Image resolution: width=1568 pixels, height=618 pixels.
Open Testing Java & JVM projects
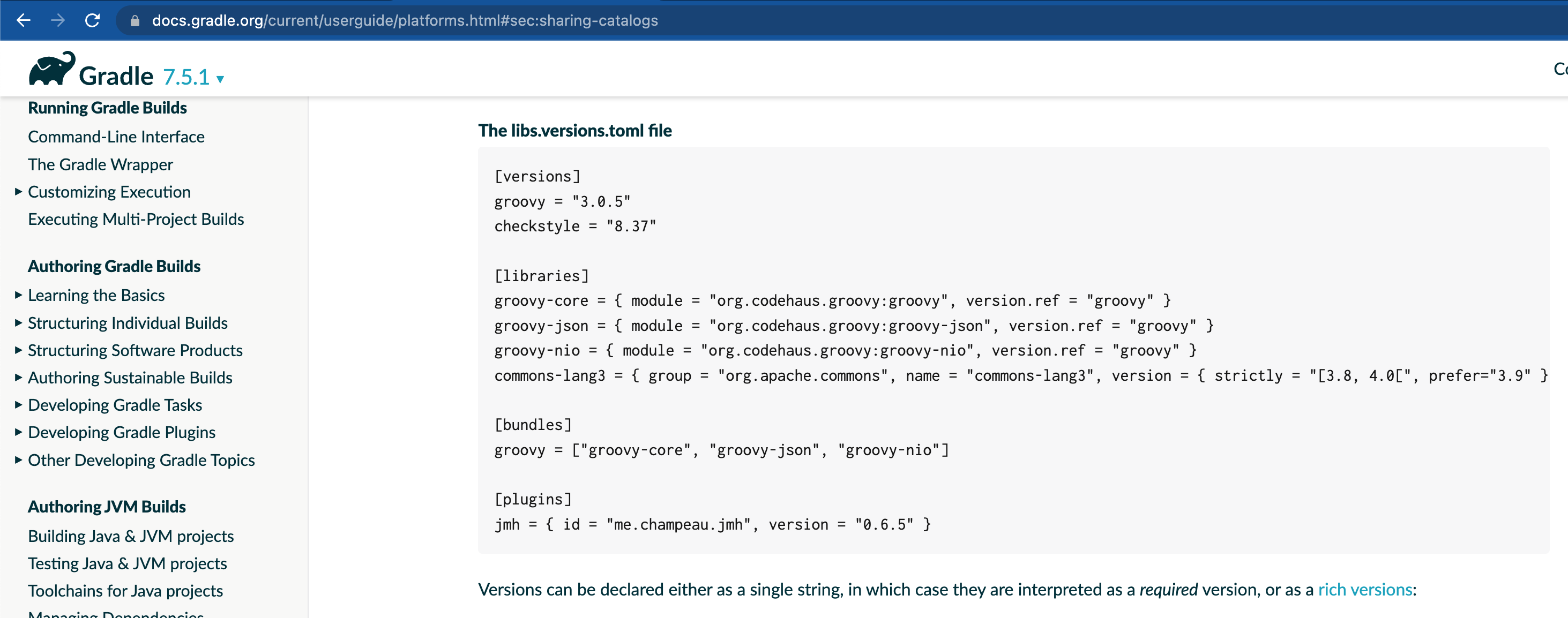127,563
